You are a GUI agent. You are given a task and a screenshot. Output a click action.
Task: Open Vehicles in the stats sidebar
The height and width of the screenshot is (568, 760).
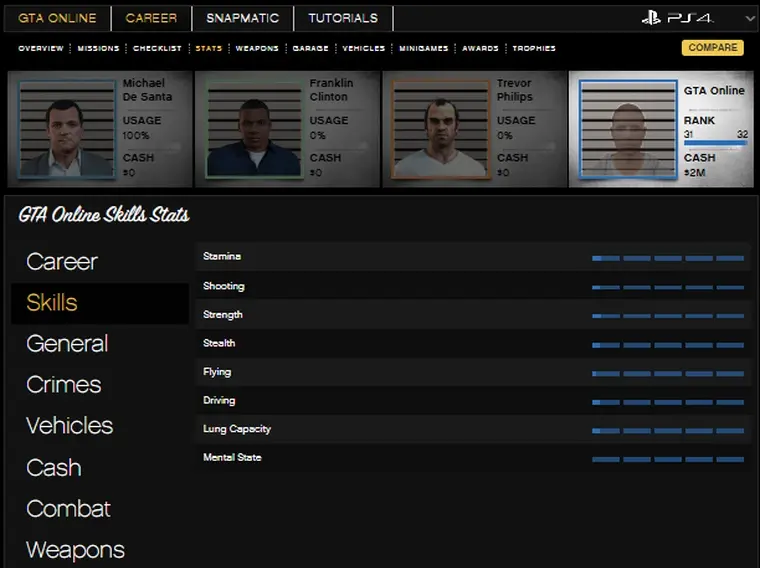pyautogui.click(x=70, y=426)
